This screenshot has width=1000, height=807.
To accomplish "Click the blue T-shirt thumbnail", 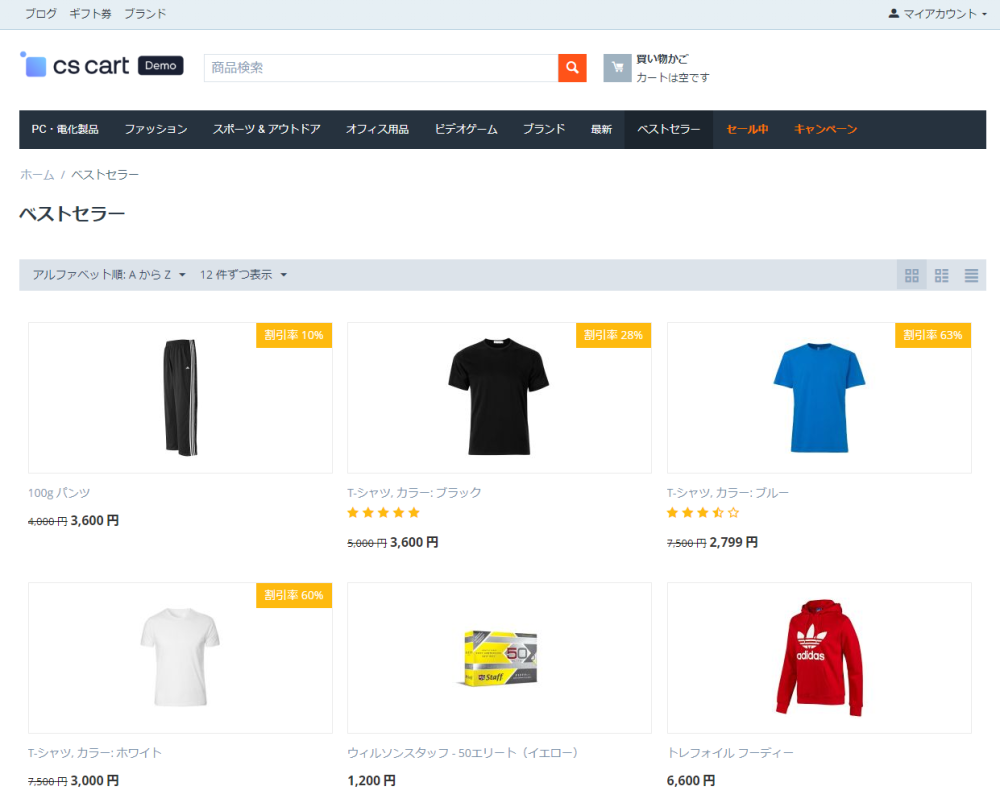I will [x=819, y=397].
